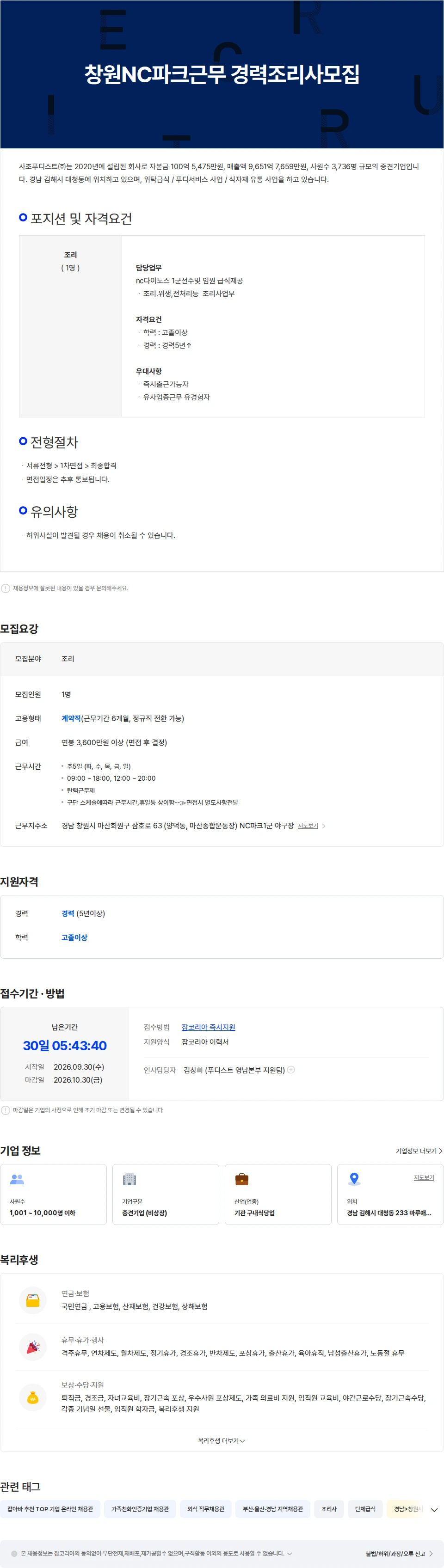
Task: Click the 기관 구내식당업 industry card
Action: tap(278, 1194)
